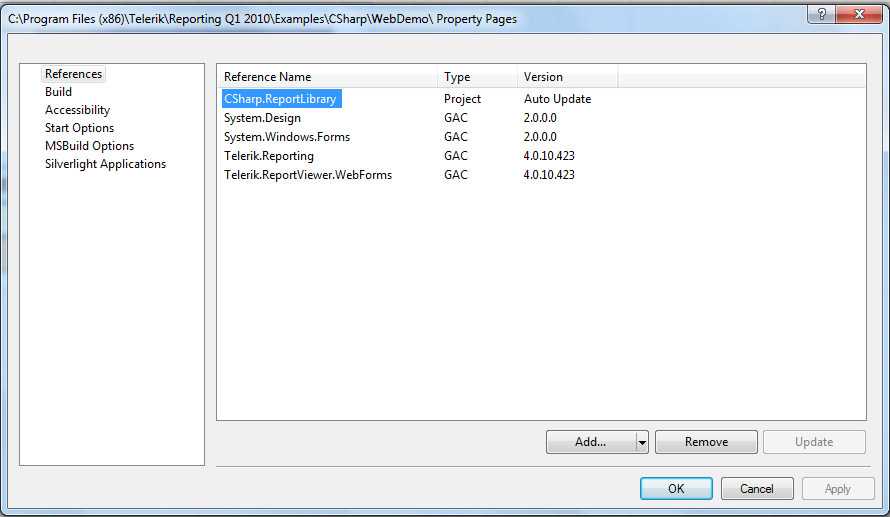The width and height of the screenshot is (890, 517).
Task: Remove the selected reference
Action: click(706, 442)
